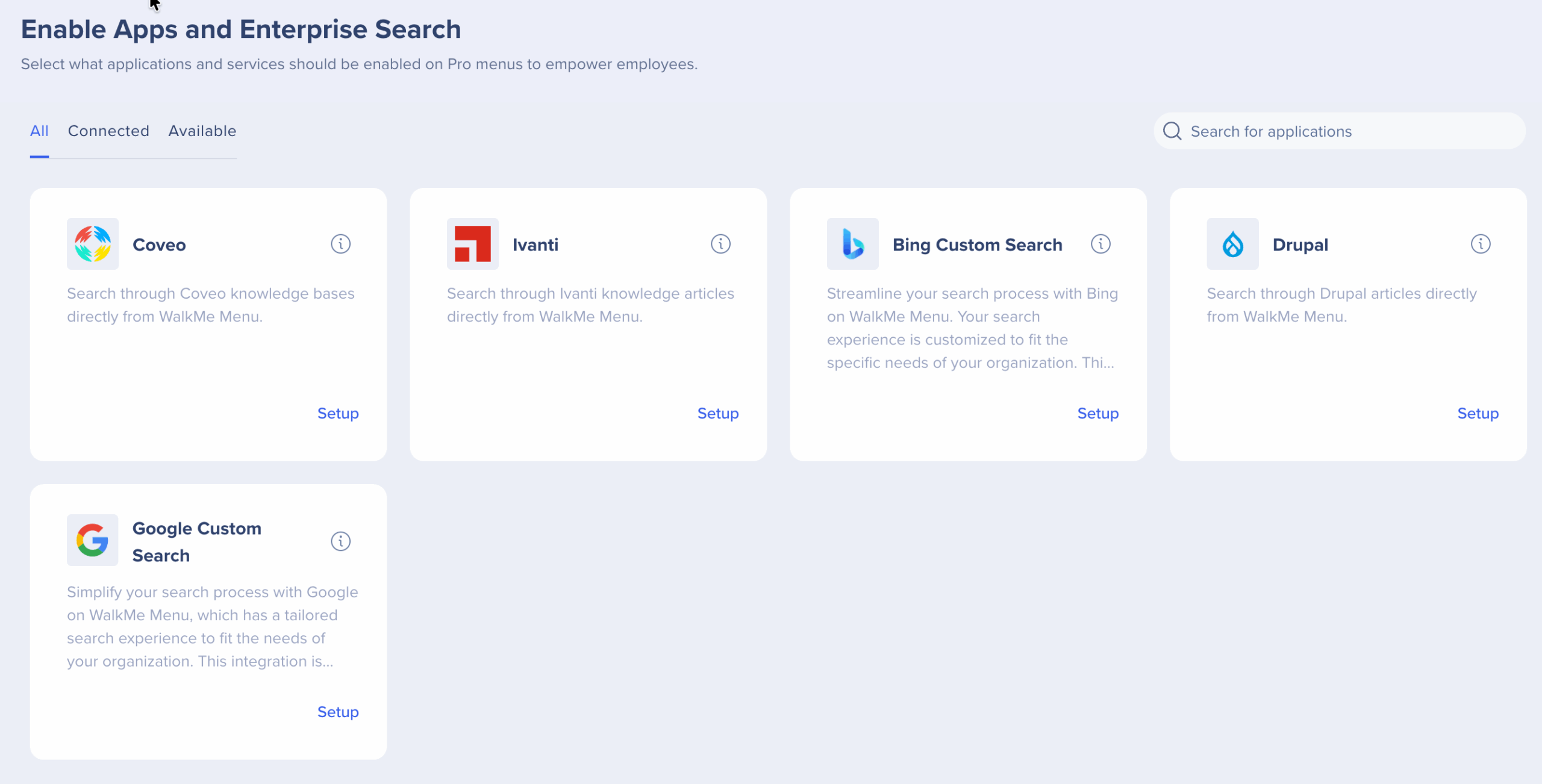Click the red Ivanti logo icon

pyautogui.click(x=472, y=244)
